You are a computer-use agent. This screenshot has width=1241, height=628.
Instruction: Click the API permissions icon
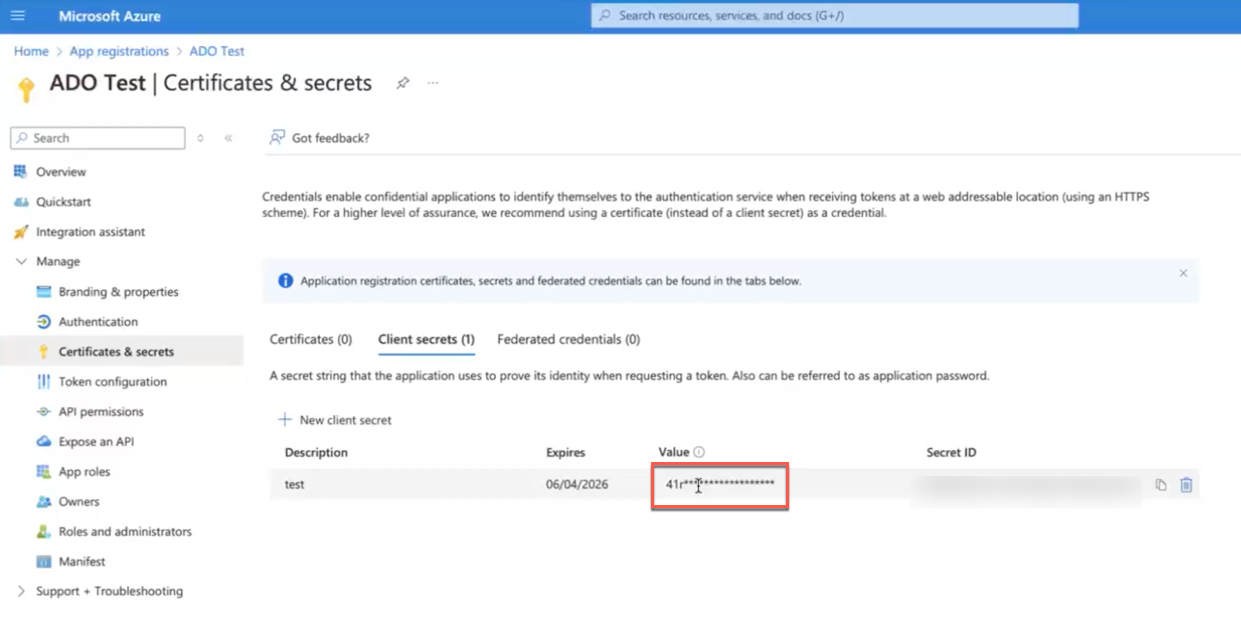pyautogui.click(x=43, y=412)
